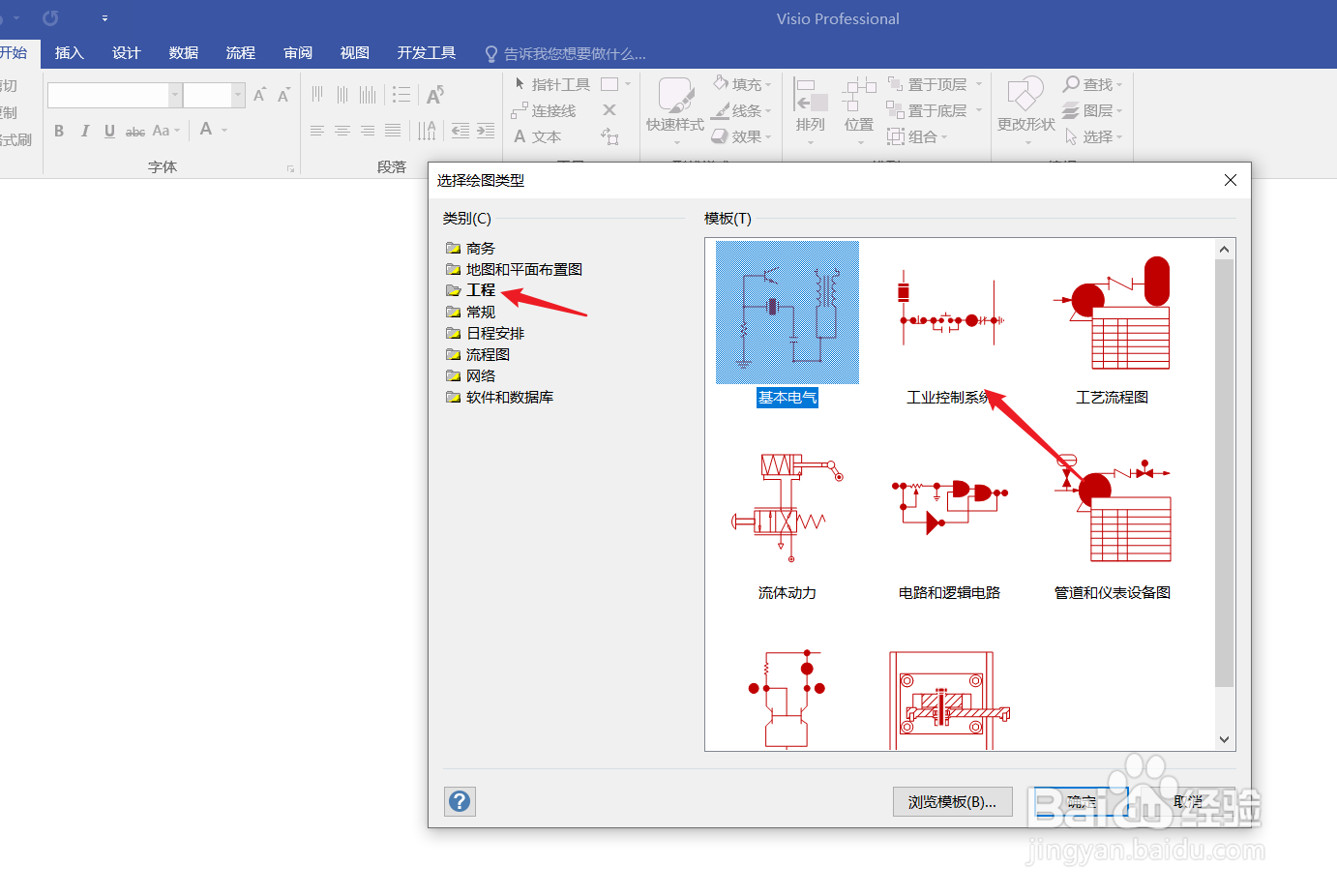The image size is (1337, 896).
Task: Center text in paragraph group
Action: (x=342, y=131)
